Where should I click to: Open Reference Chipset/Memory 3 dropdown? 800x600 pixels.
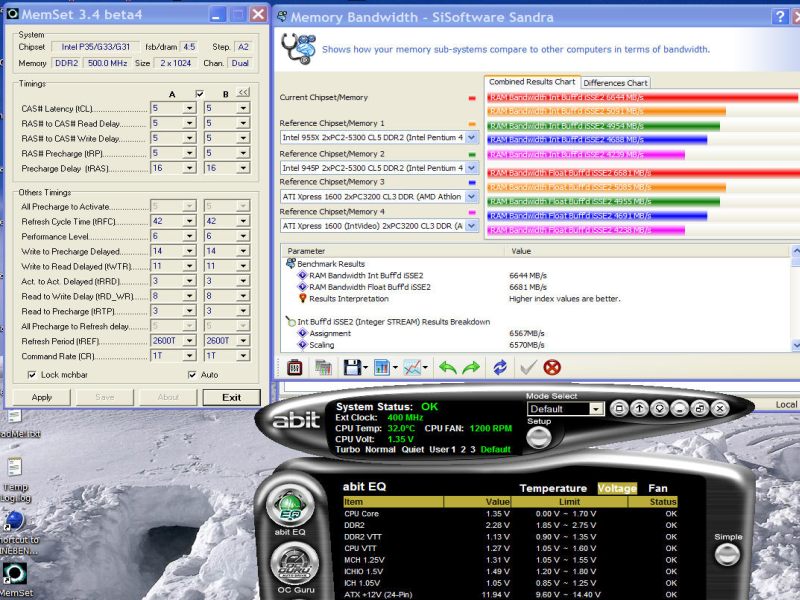[x=472, y=196]
